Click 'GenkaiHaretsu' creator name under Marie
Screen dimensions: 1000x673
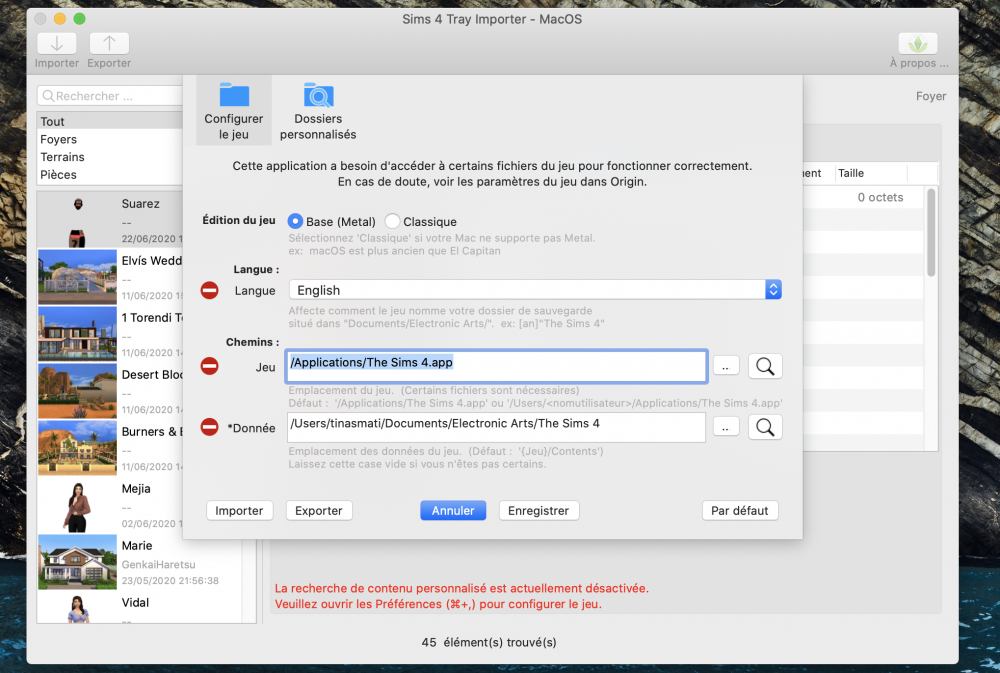(158, 565)
